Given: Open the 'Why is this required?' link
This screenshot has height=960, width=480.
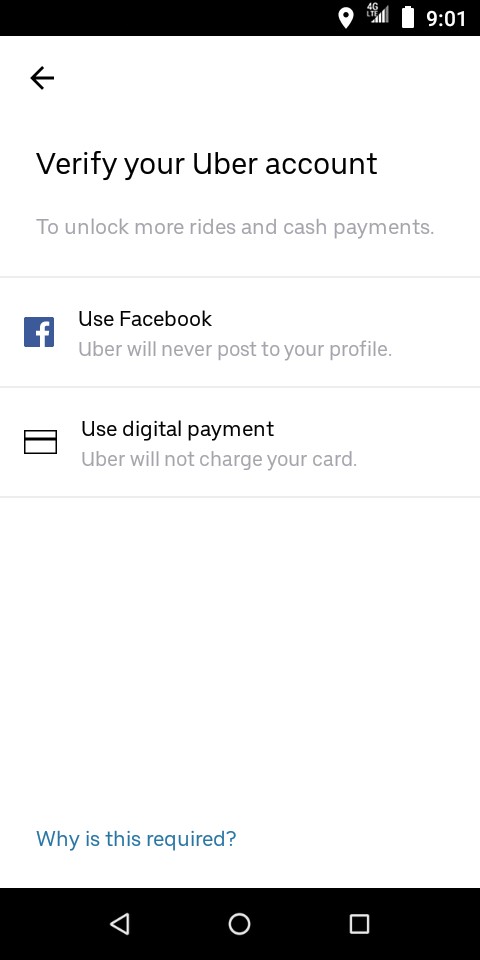Looking at the screenshot, I should (136, 839).
